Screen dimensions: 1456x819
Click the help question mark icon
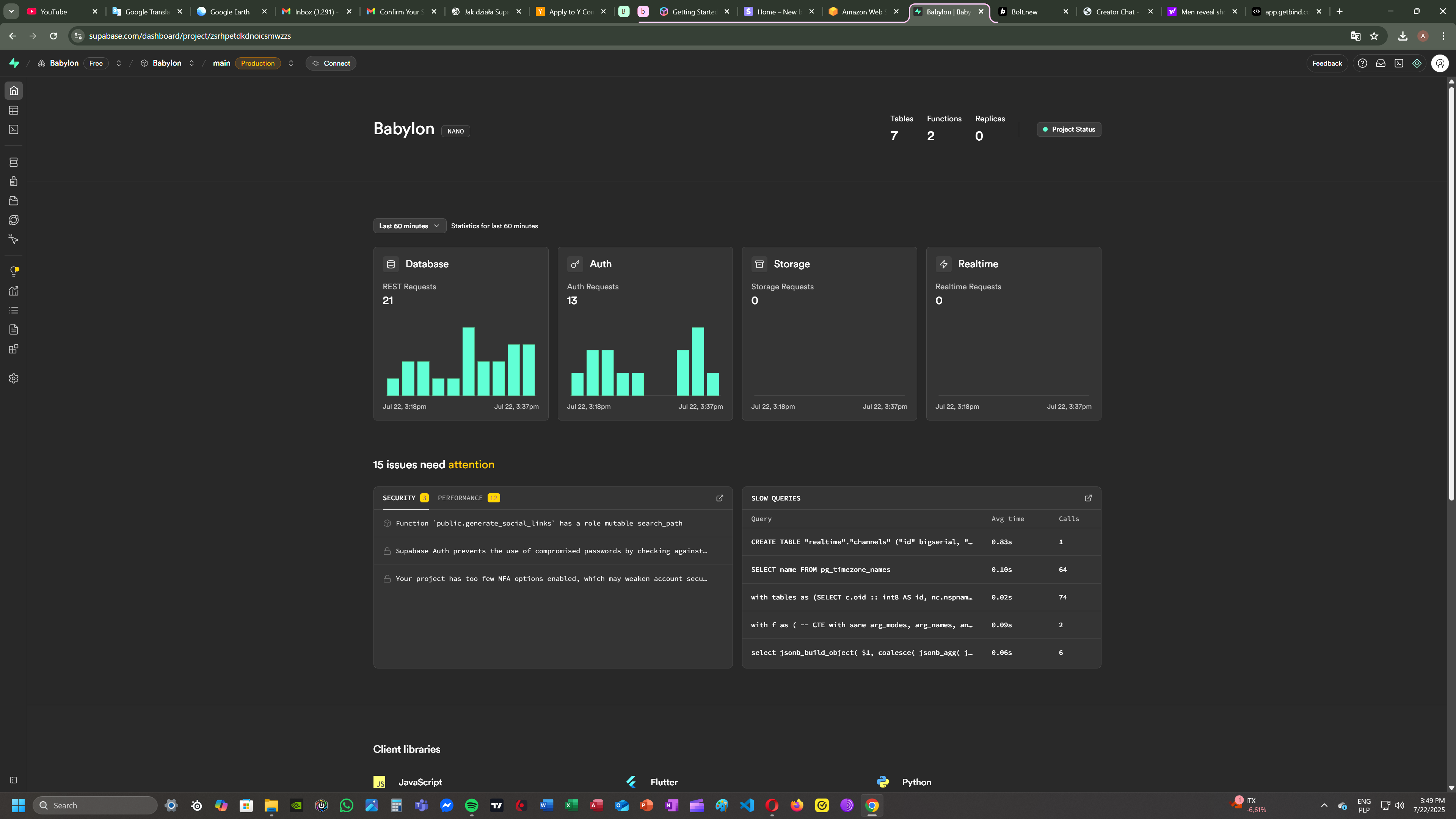(x=1362, y=63)
